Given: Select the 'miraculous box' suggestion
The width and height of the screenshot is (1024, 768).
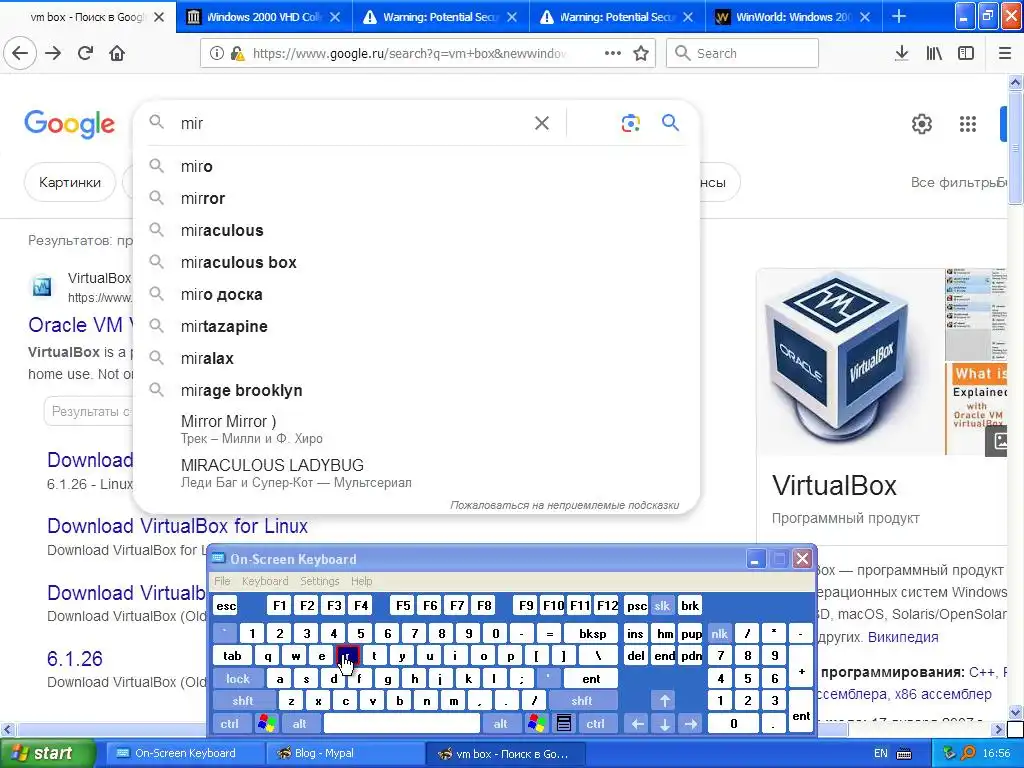Looking at the screenshot, I should pos(416,262).
